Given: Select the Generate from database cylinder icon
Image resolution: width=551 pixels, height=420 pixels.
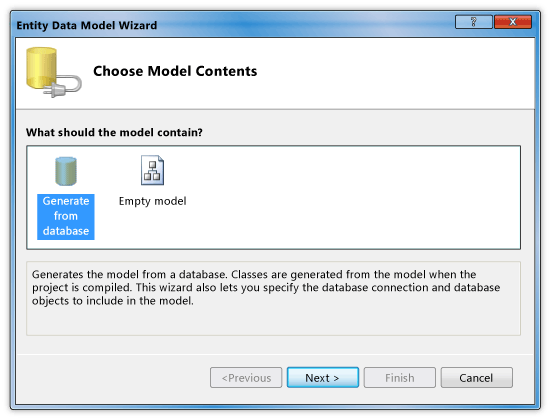Looking at the screenshot, I should click(x=66, y=171).
